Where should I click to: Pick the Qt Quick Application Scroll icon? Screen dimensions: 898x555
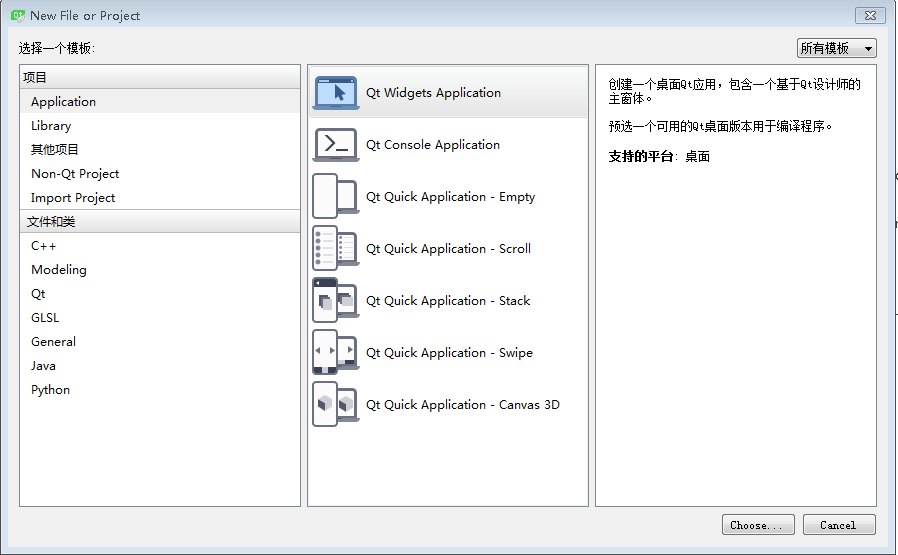pyautogui.click(x=336, y=249)
